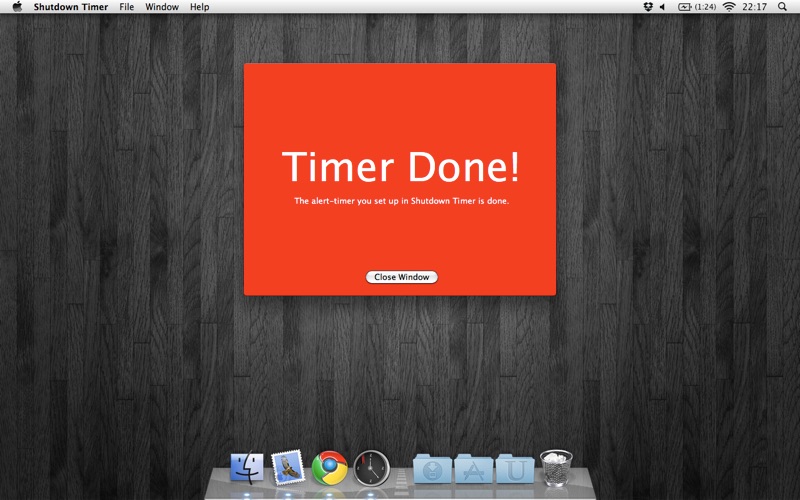Open the Wi-Fi menu
This screenshot has width=800, height=500.
click(x=729, y=7)
